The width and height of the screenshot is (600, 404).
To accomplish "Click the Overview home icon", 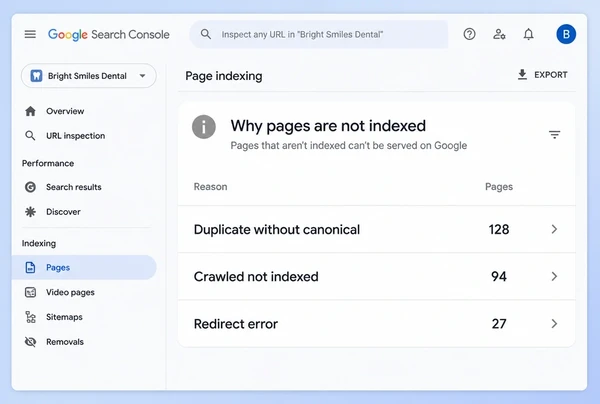I will (30, 111).
